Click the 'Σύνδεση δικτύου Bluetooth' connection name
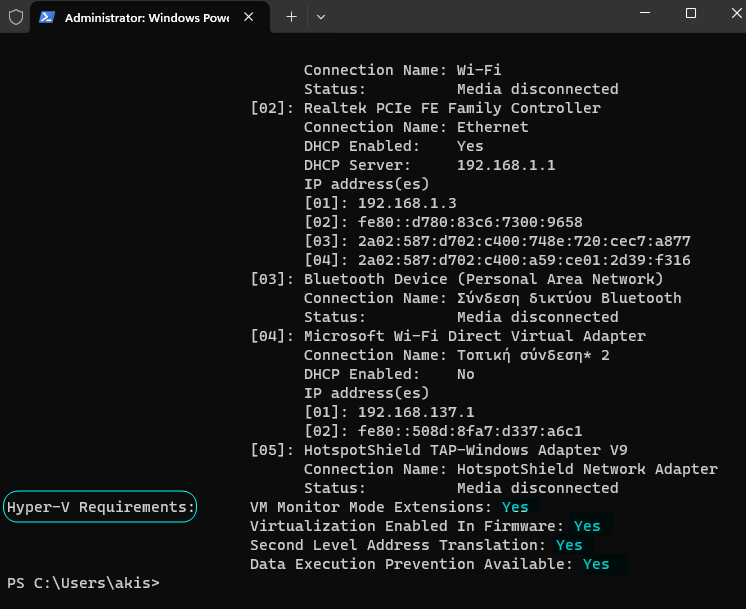Image resolution: width=746 pixels, height=609 pixels. [569, 298]
